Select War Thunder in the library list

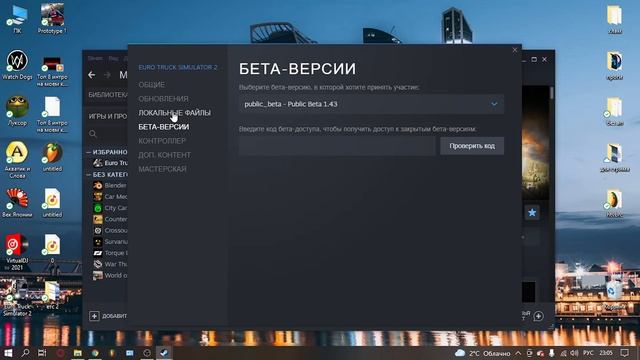tap(110, 264)
